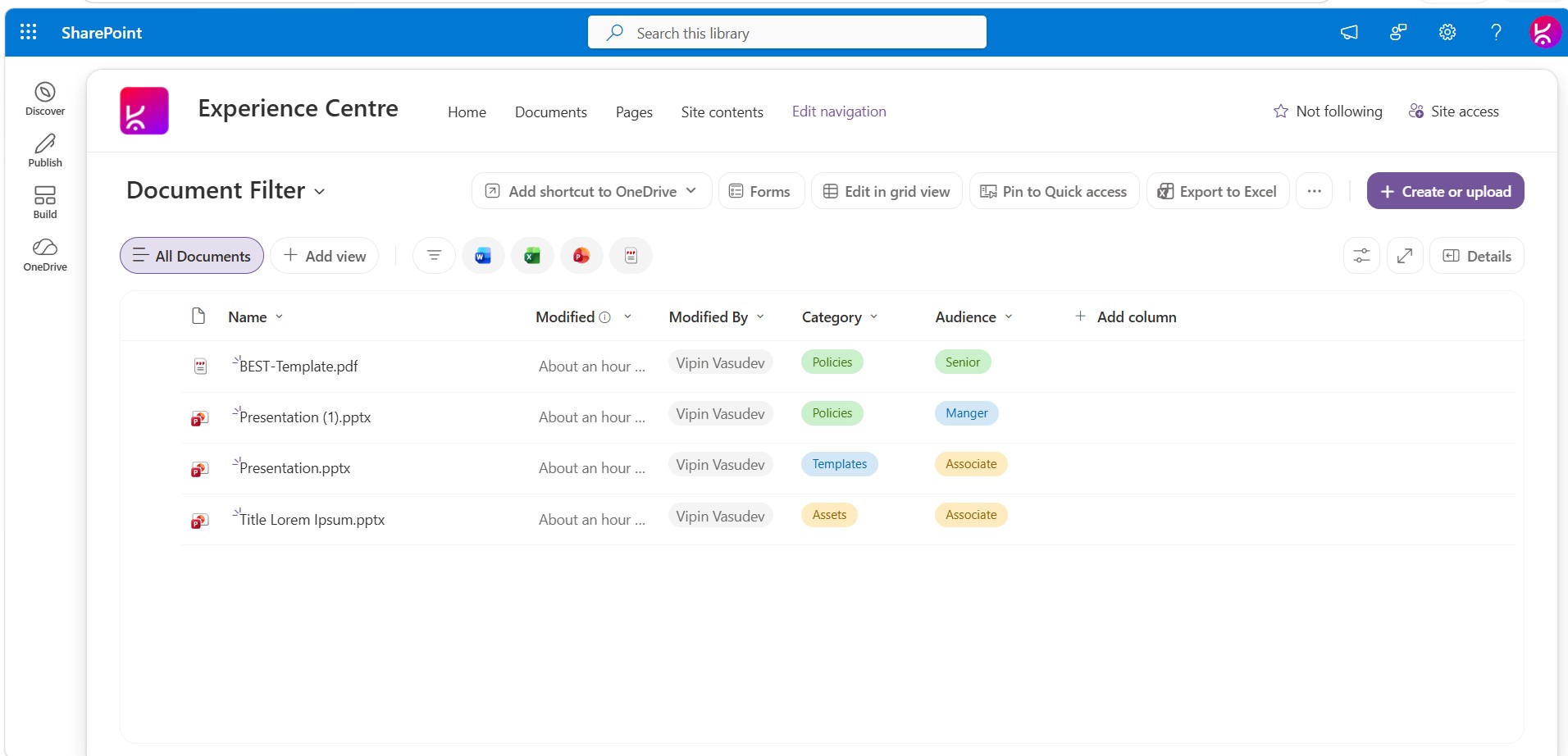Open the Help question mark icon
1568x756 pixels.
[1497, 32]
